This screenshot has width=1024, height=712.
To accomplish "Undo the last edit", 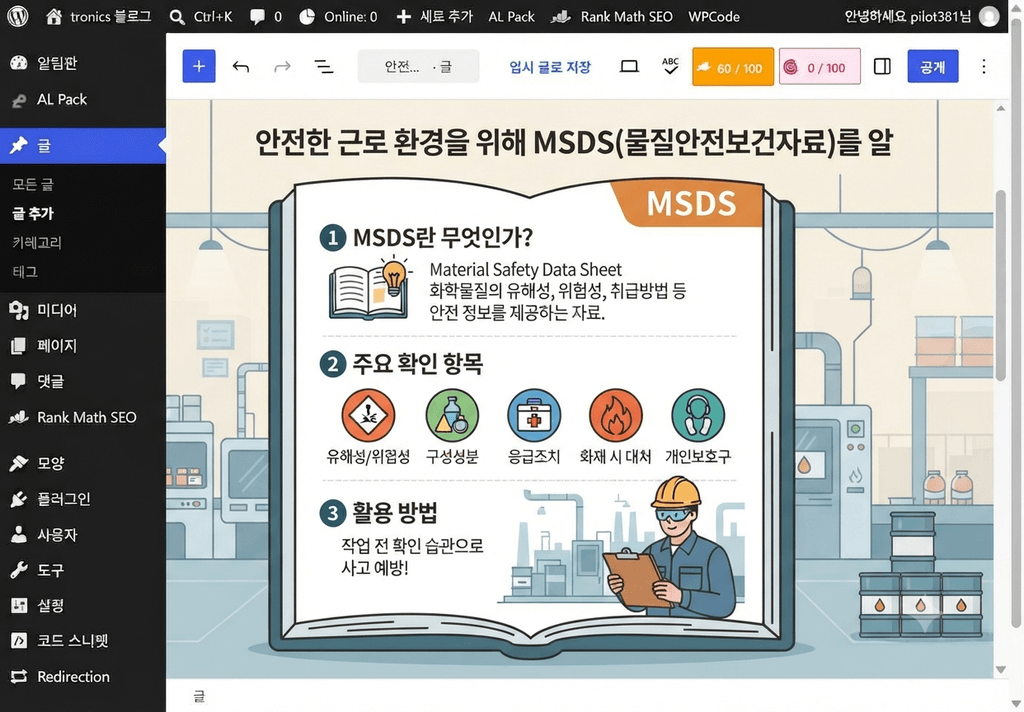I will 241,66.
